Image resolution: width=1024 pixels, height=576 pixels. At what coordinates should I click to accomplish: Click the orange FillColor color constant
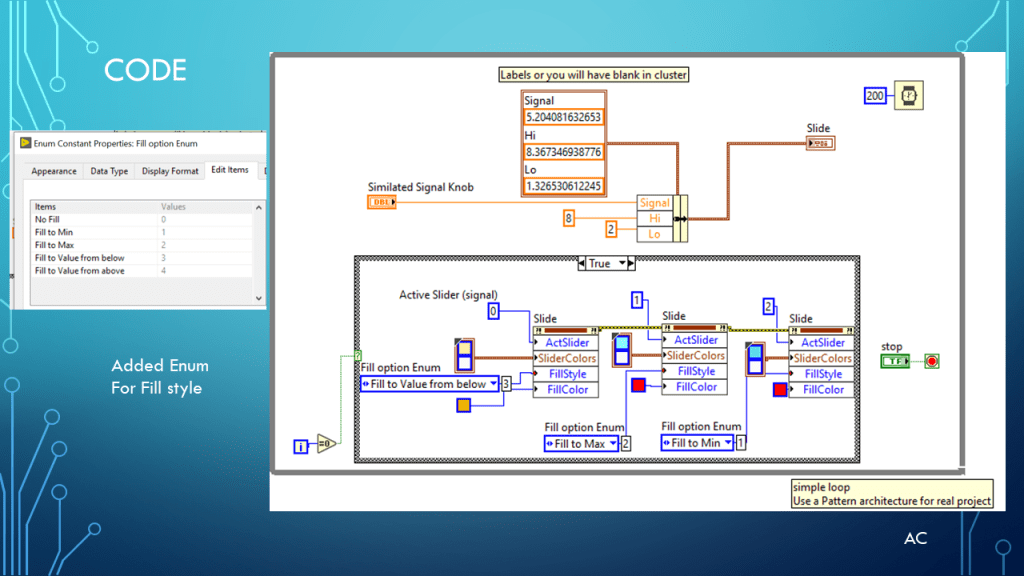[x=463, y=405]
